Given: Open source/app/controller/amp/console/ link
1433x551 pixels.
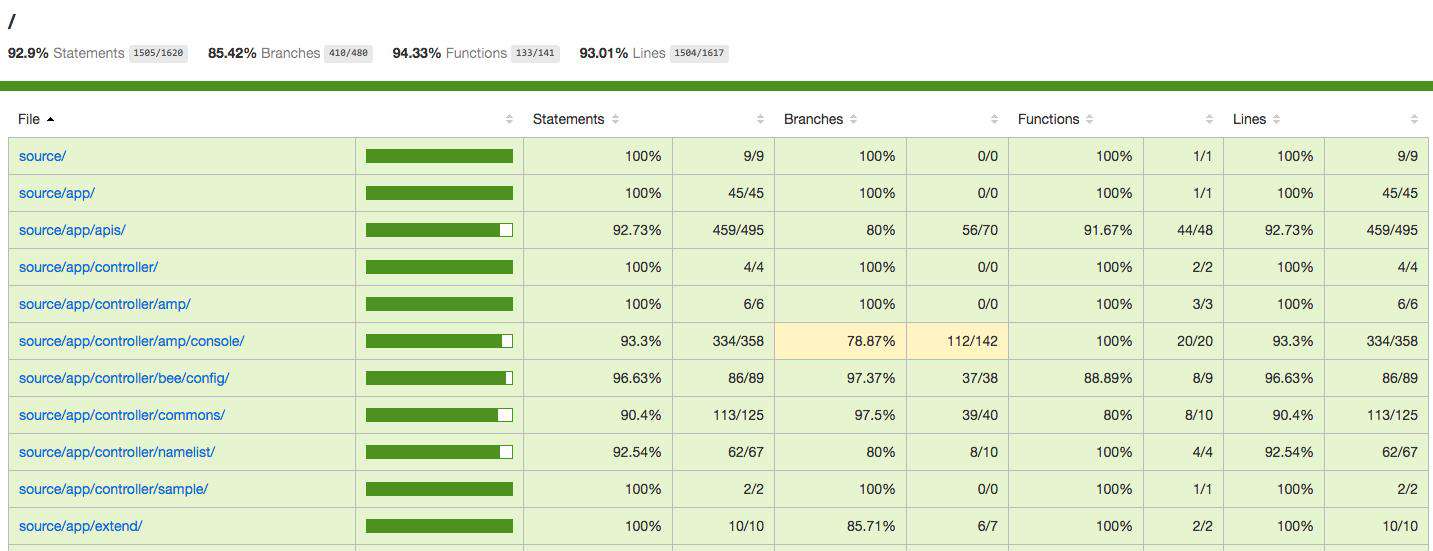Looking at the screenshot, I should click(x=131, y=341).
